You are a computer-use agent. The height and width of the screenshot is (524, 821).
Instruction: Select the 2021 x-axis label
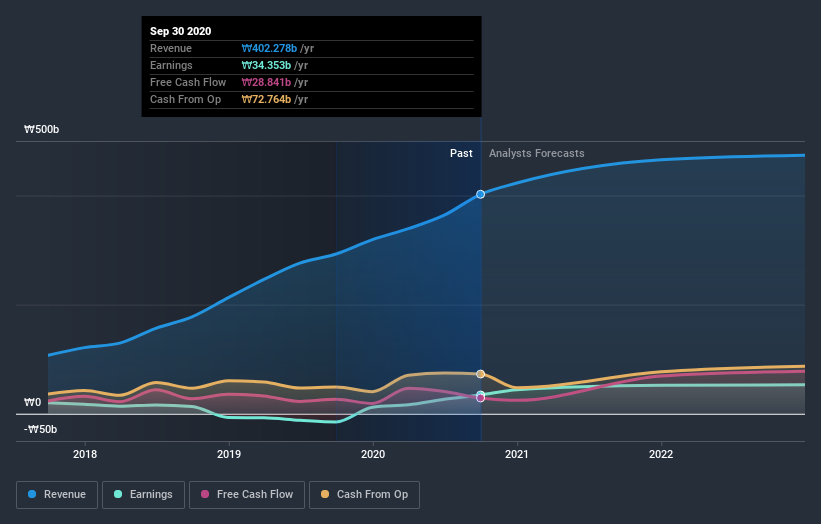coord(517,454)
